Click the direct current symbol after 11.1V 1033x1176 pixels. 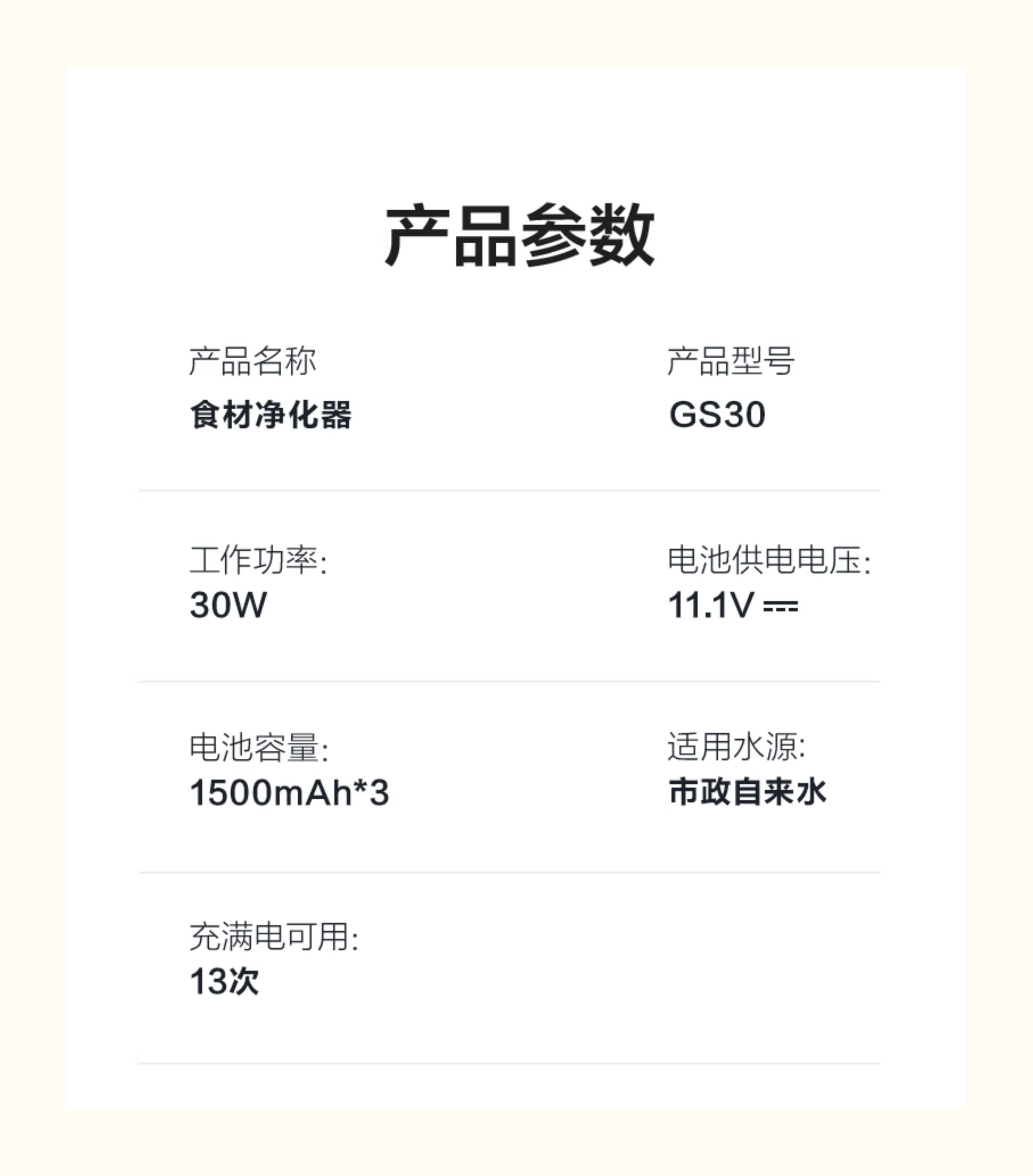[780, 606]
